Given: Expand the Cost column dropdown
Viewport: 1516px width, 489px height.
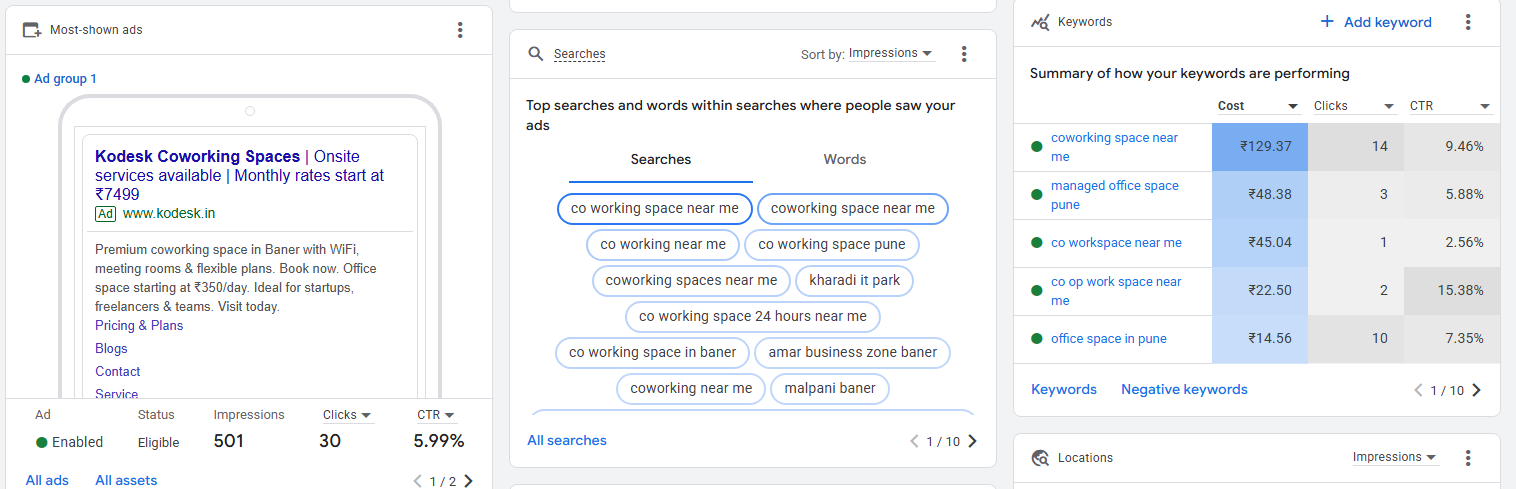Looking at the screenshot, I should (1258, 106).
